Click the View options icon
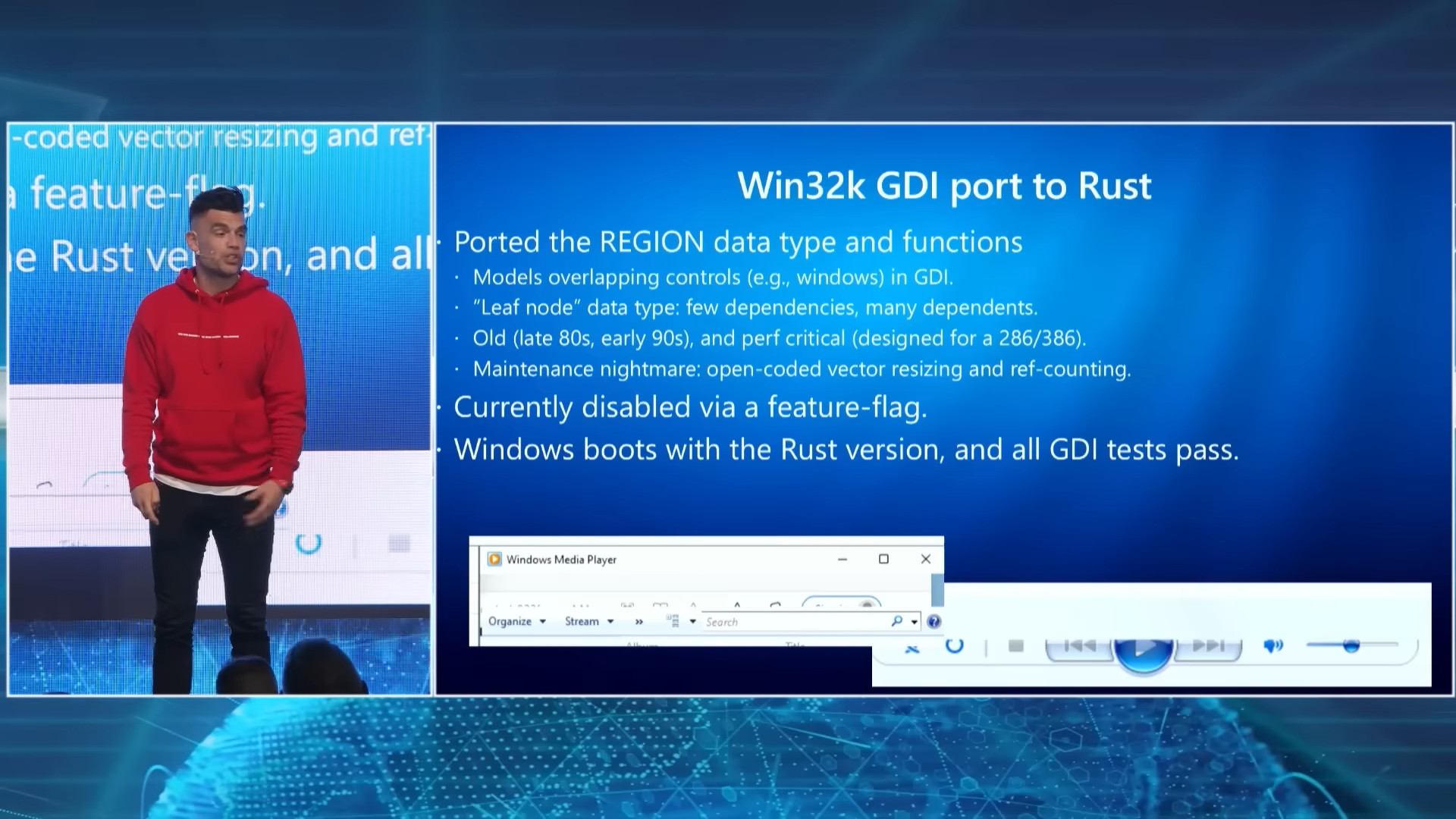This screenshot has height=819, width=1456. [673, 621]
